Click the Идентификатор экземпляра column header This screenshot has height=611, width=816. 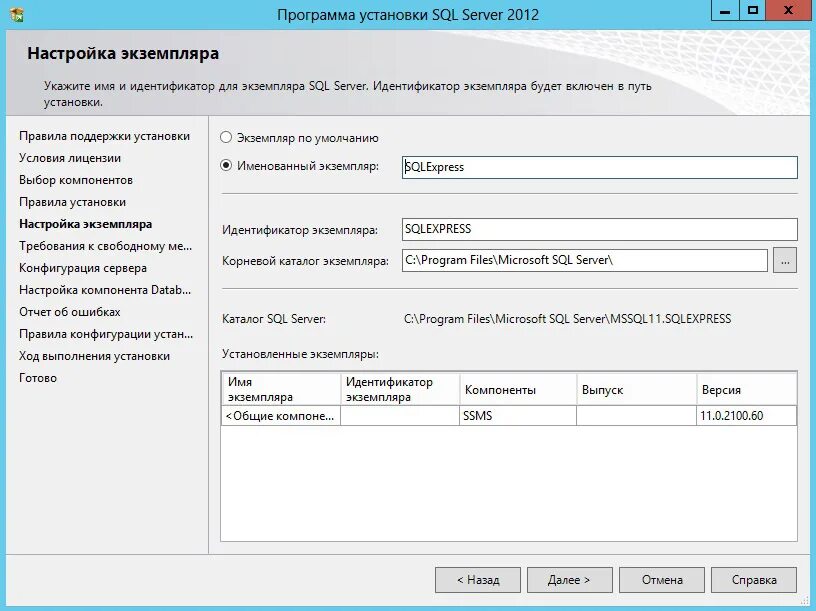(400, 389)
